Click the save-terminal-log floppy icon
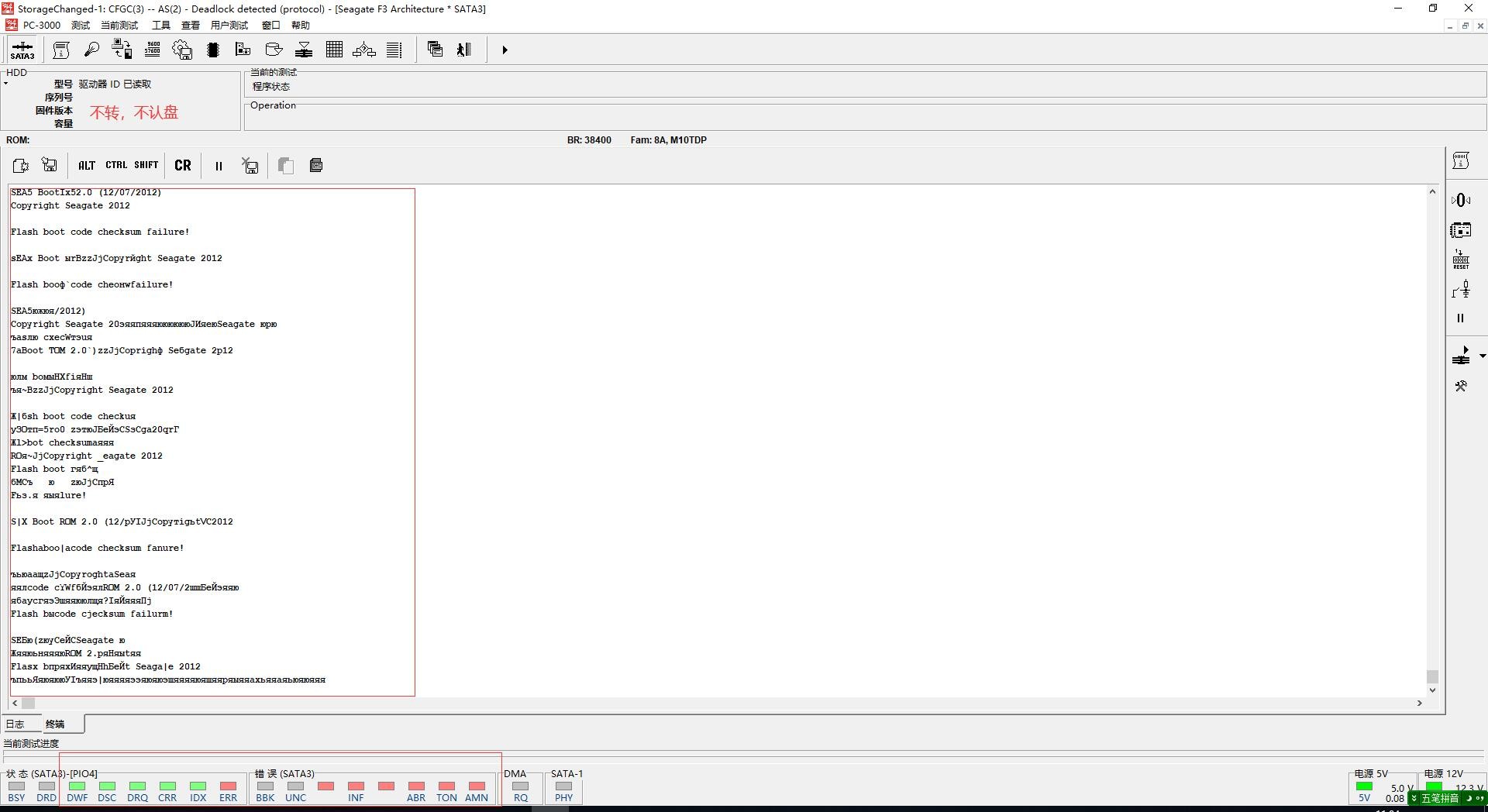The image size is (1488, 812). pos(50,165)
